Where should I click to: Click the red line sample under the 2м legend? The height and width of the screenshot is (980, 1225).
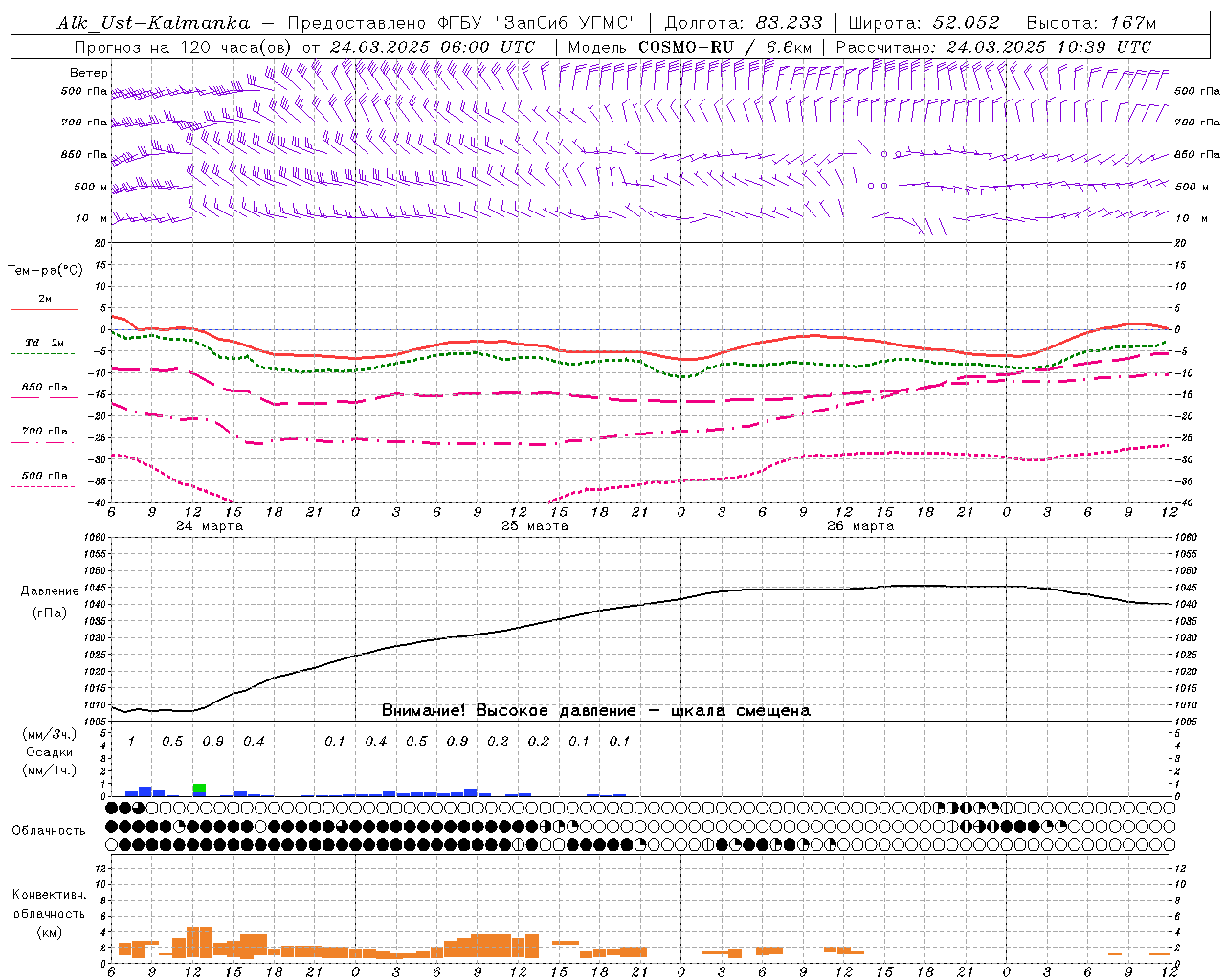click(45, 310)
